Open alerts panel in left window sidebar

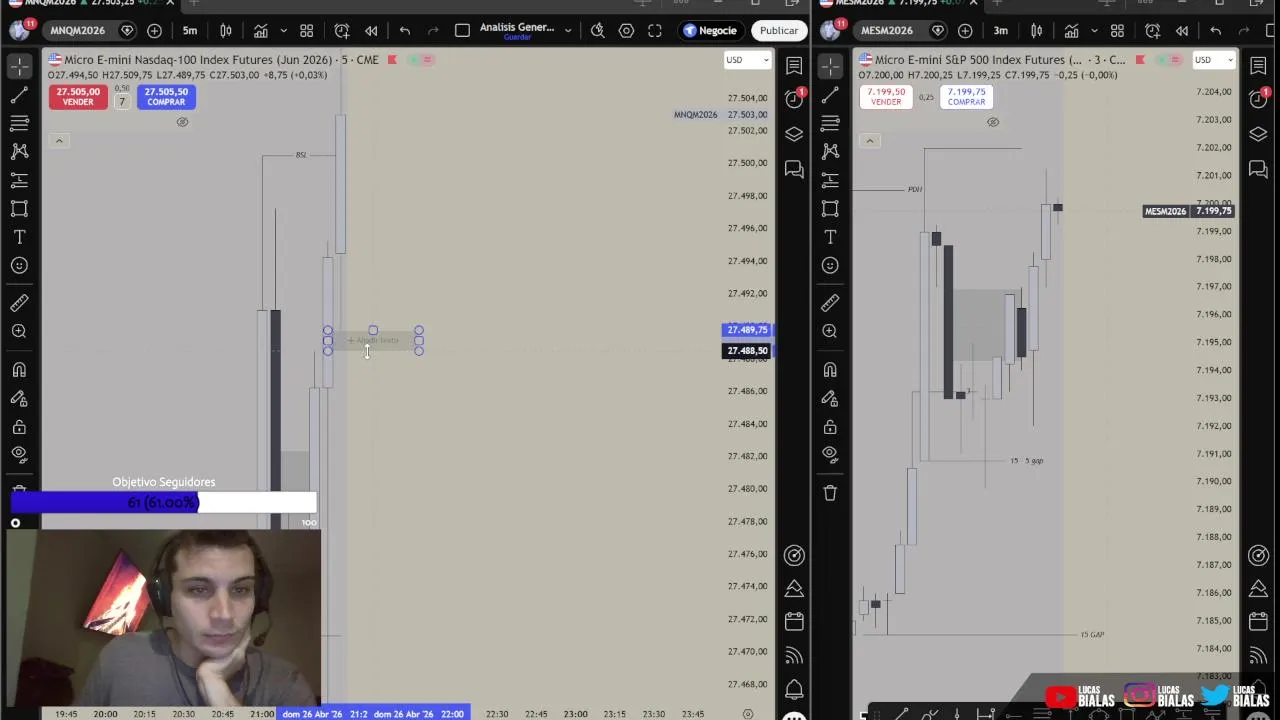[794, 98]
